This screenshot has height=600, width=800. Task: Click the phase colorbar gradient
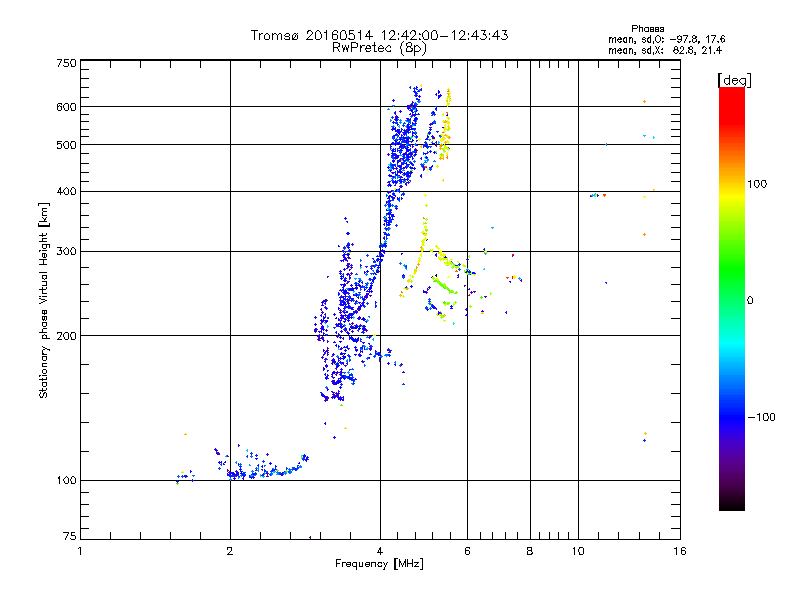732,298
